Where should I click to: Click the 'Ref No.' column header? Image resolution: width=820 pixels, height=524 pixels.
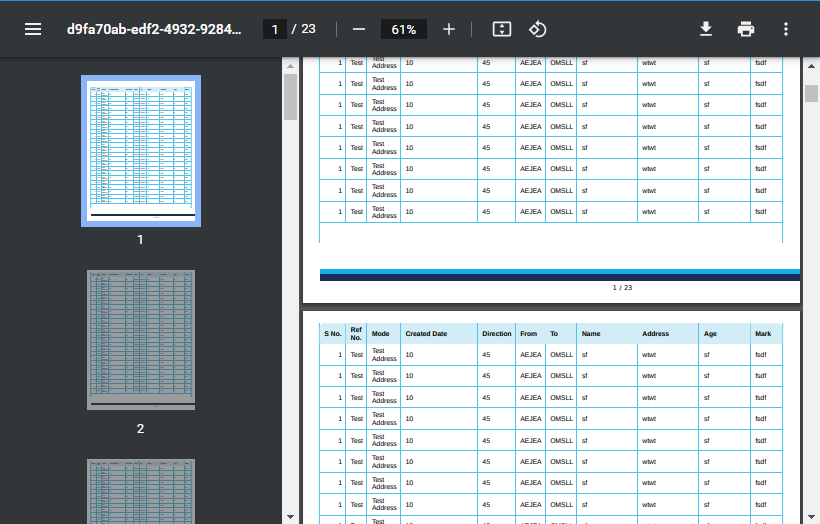click(356, 334)
